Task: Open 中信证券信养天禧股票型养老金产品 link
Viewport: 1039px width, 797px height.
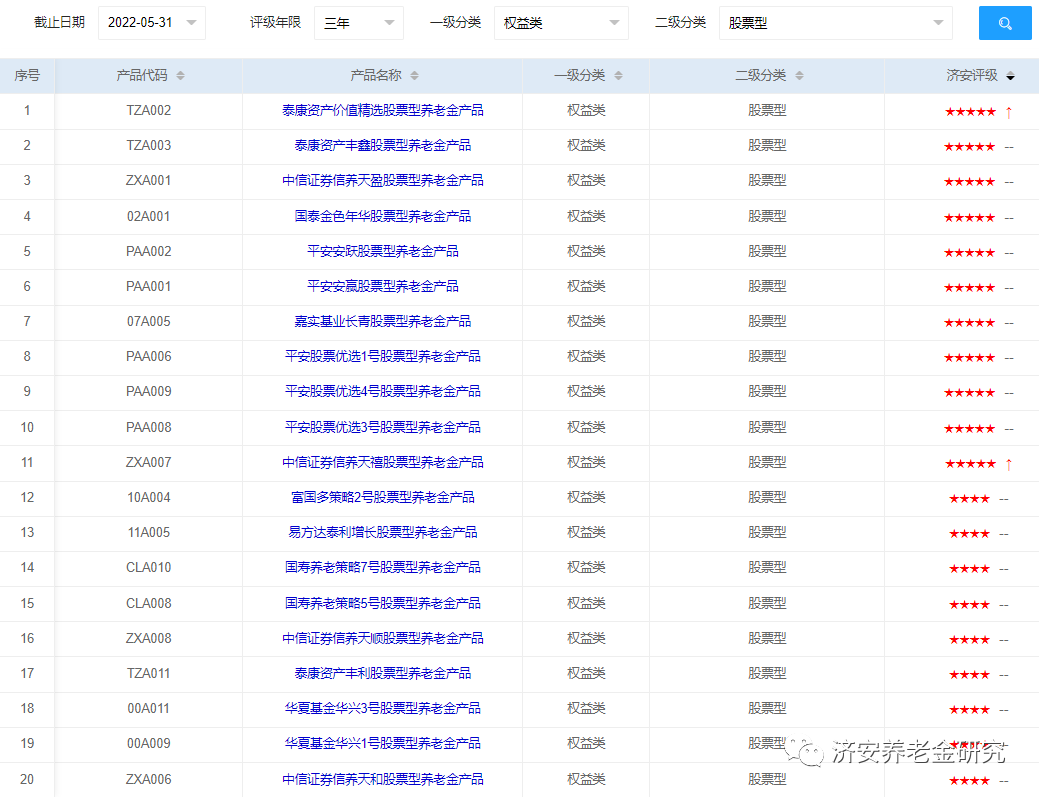Action: 382,462
